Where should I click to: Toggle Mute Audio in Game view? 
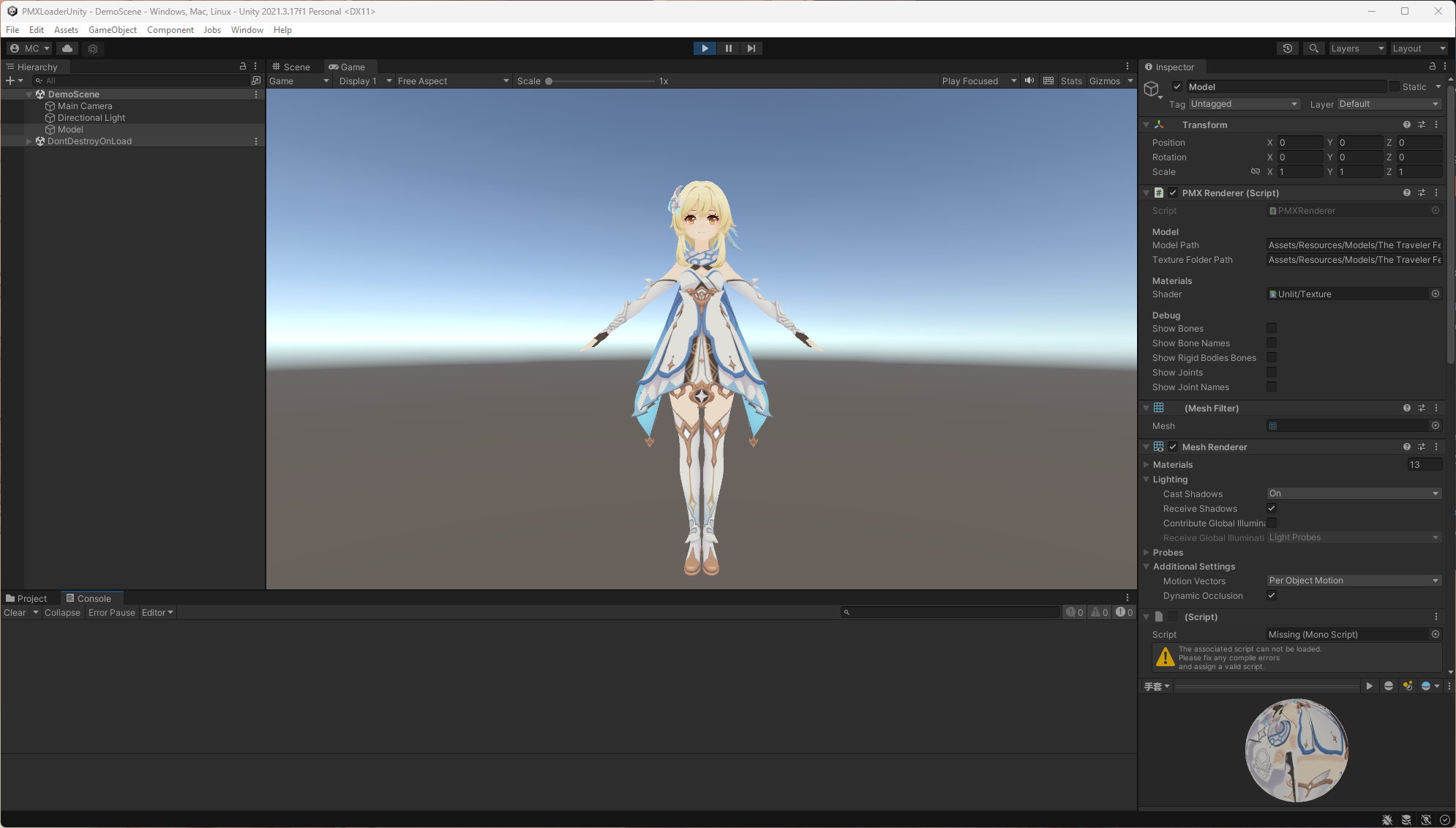point(1029,81)
